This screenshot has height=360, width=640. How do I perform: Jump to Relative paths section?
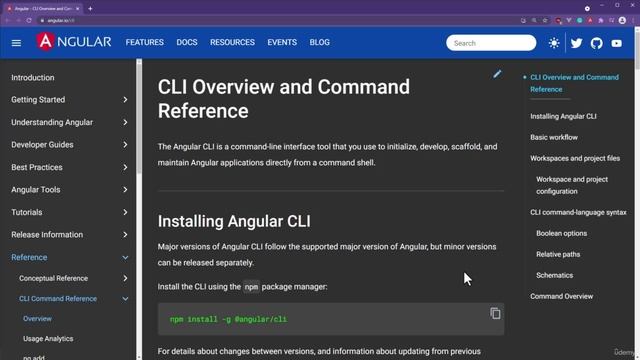point(558,254)
